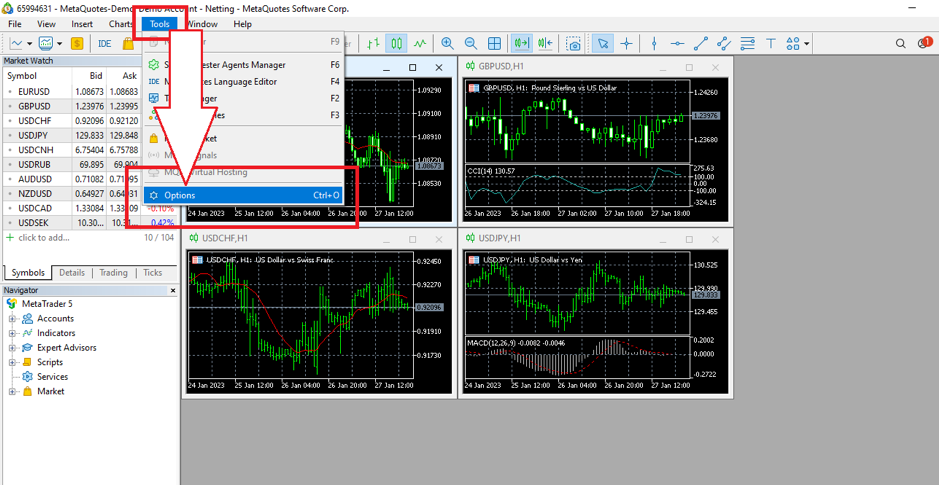939x485 pixels.
Task: Click the tile windows grid icon
Action: [494, 44]
